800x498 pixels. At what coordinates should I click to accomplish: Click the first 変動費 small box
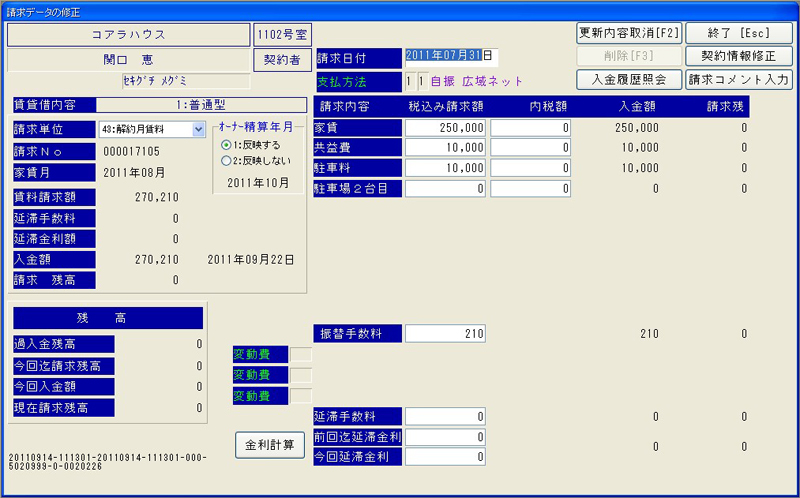[x=300, y=353]
